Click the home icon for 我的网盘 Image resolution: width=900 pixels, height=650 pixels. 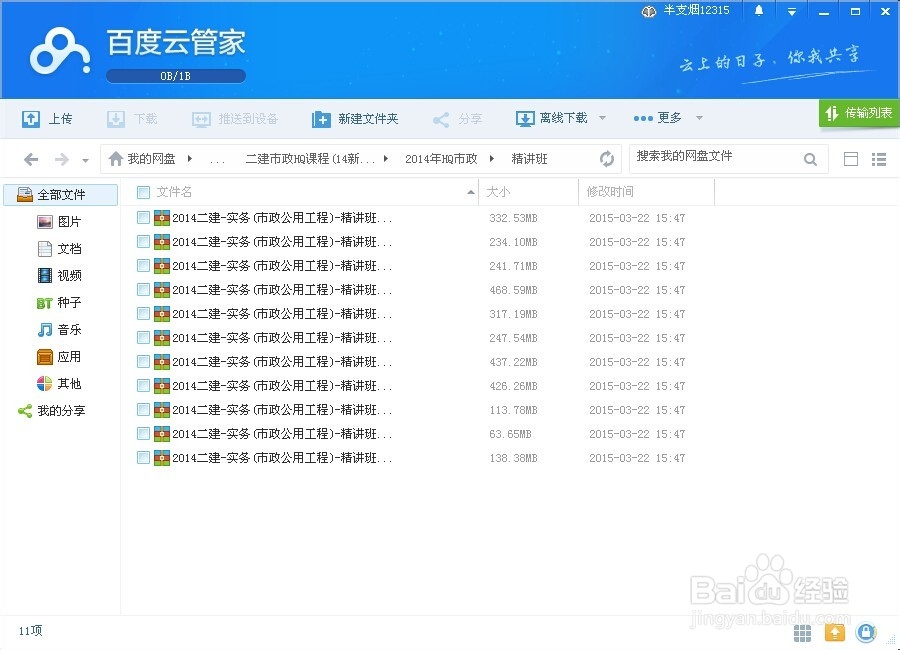pos(116,158)
